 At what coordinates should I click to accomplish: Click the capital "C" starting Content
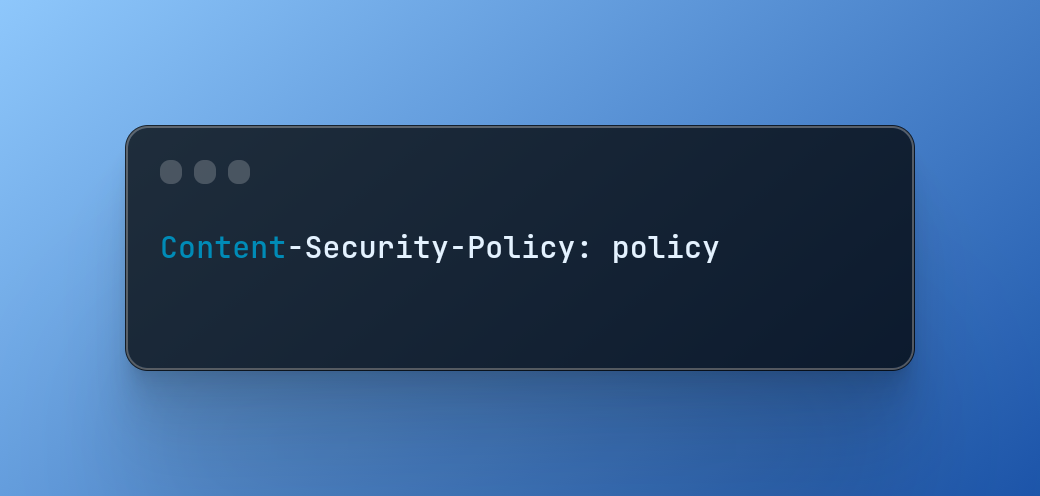[x=169, y=248]
